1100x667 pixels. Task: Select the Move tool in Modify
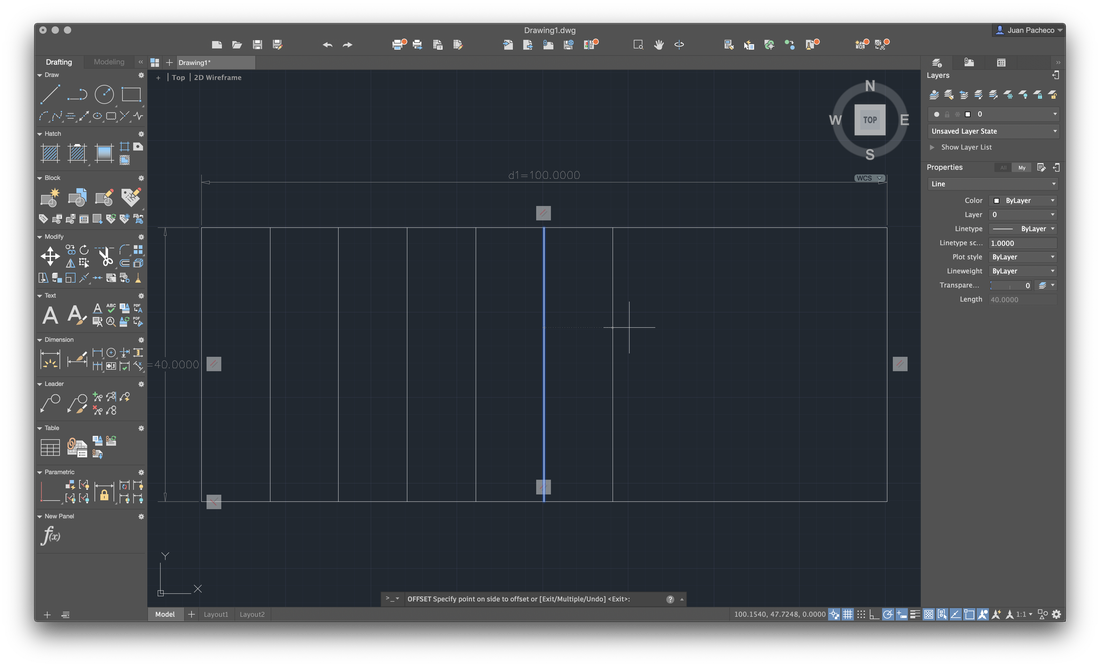point(50,257)
